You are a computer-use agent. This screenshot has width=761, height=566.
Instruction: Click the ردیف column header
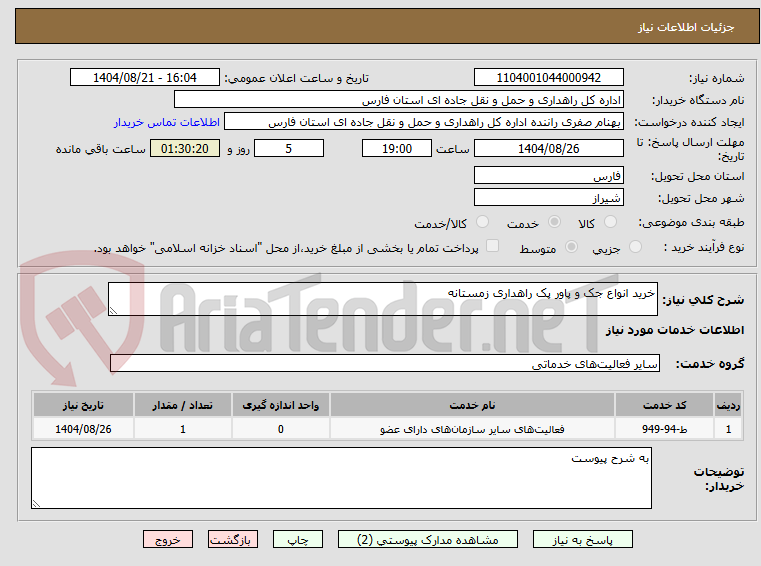(728, 405)
